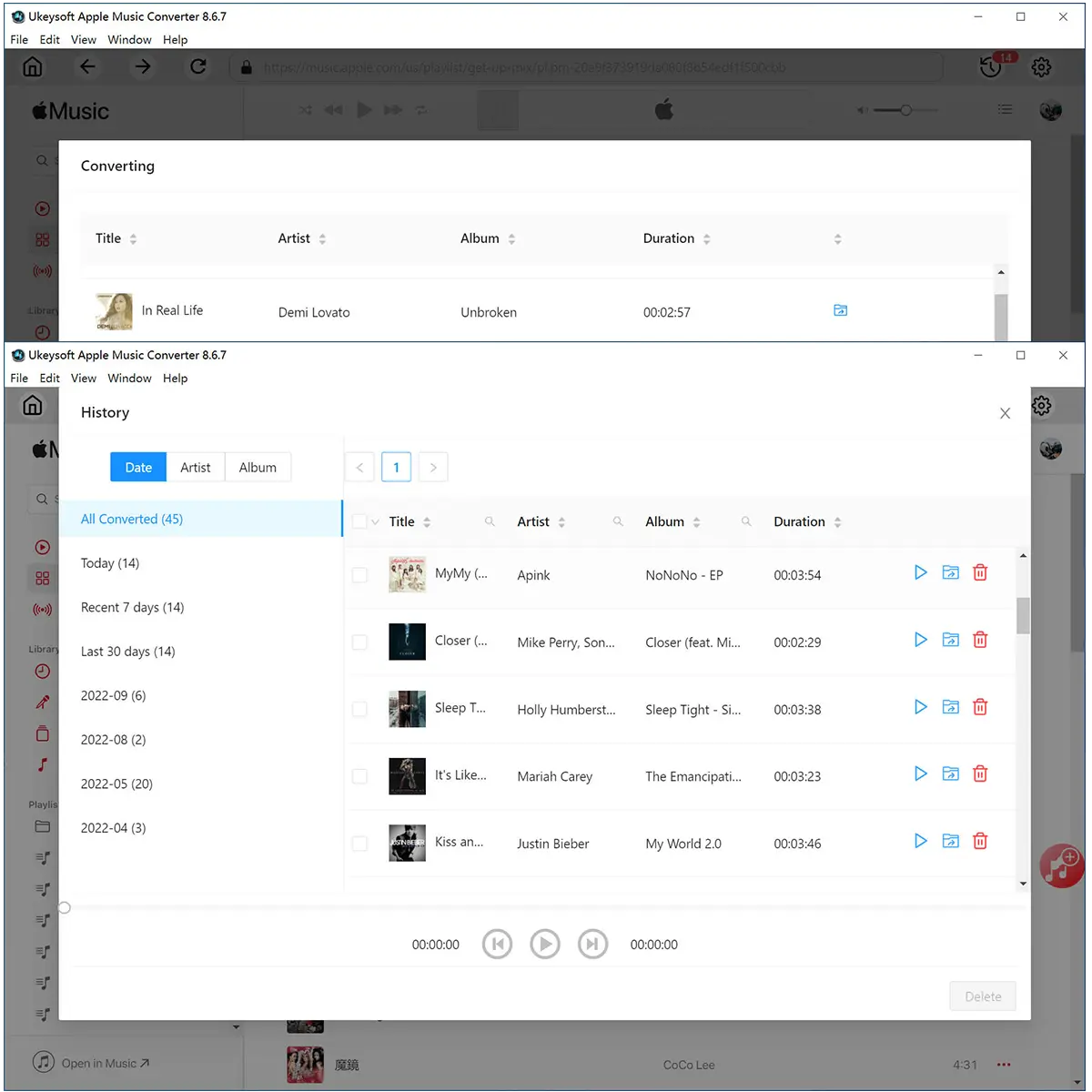
Task: Click home icon in top window toolbar
Action: [33, 66]
